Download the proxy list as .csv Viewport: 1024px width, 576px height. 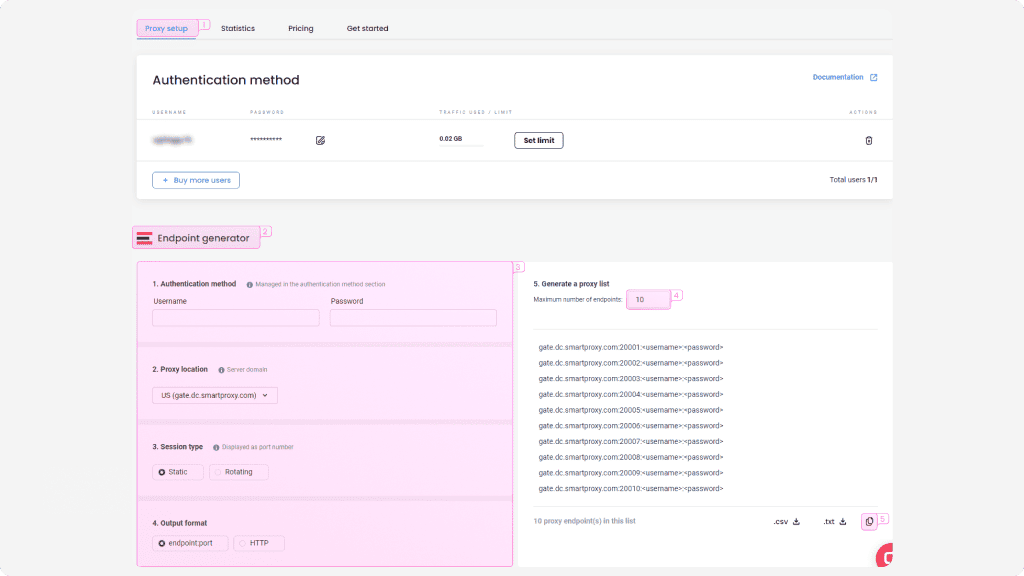(x=786, y=521)
